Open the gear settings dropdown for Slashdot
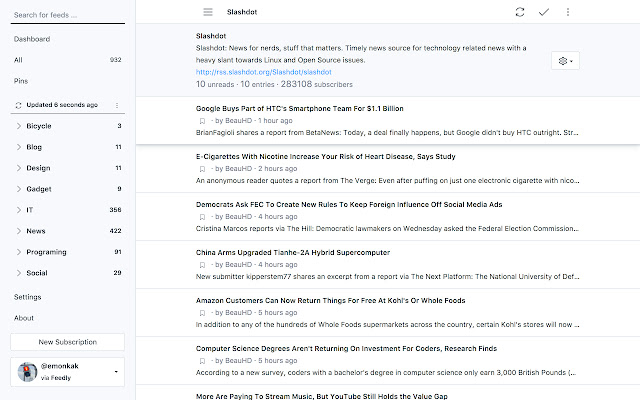Image resolution: width=640 pixels, height=400 pixels. pyautogui.click(x=565, y=61)
